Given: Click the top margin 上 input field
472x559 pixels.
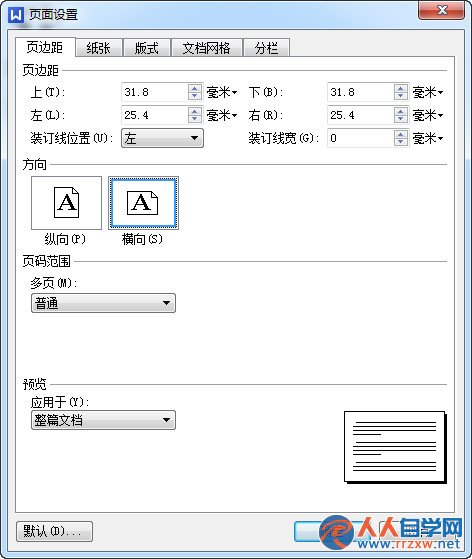Looking at the screenshot, I should (x=154, y=92).
